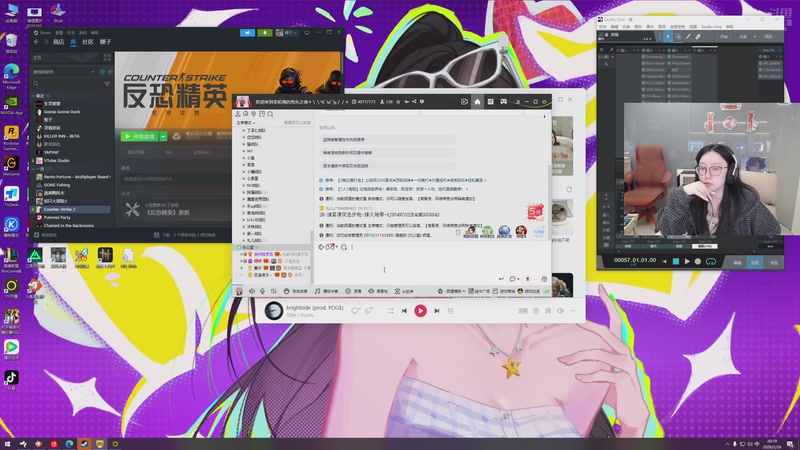800x450 pixels.
Task: Refresh the music player recommendation panel
Action: [569, 189]
